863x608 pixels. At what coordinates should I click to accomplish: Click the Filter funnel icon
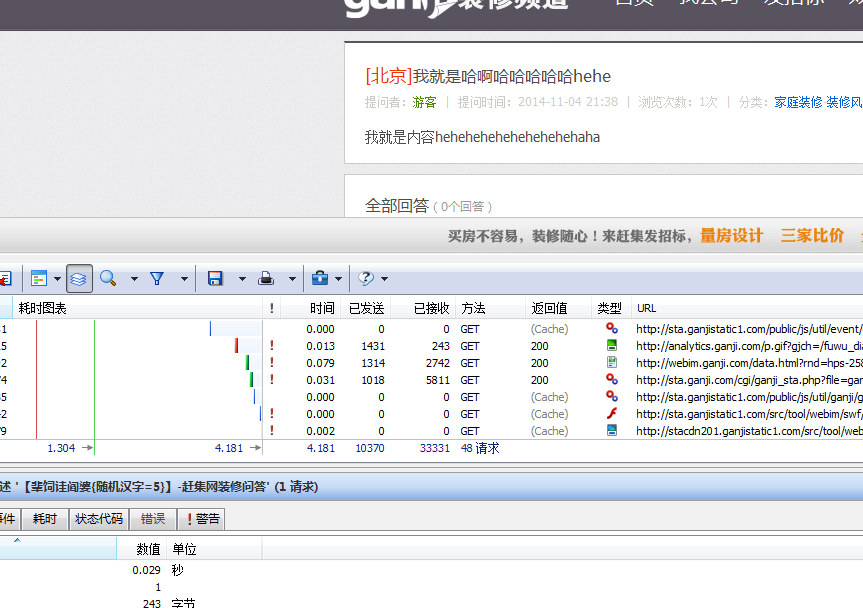(x=158, y=278)
